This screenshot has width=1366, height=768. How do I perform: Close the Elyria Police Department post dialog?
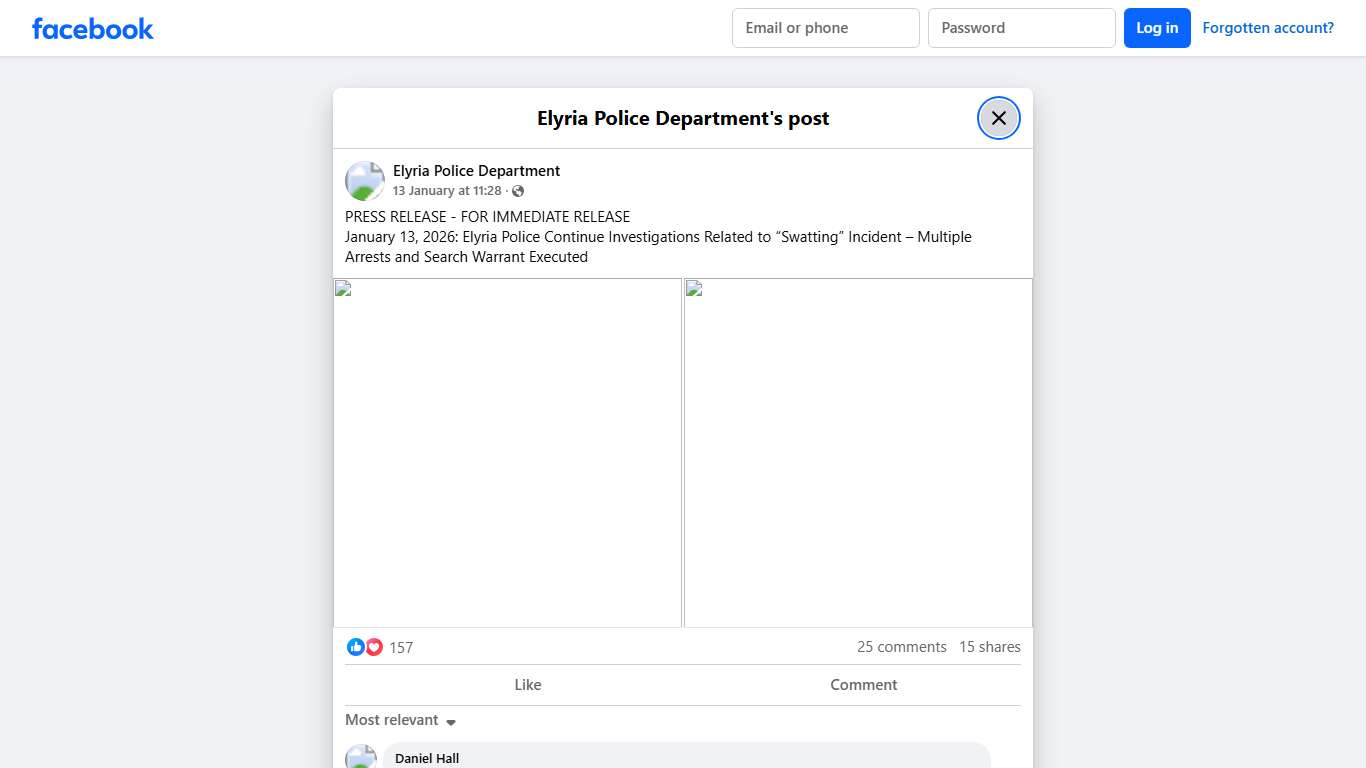pyautogui.click(x=998, y=117)
